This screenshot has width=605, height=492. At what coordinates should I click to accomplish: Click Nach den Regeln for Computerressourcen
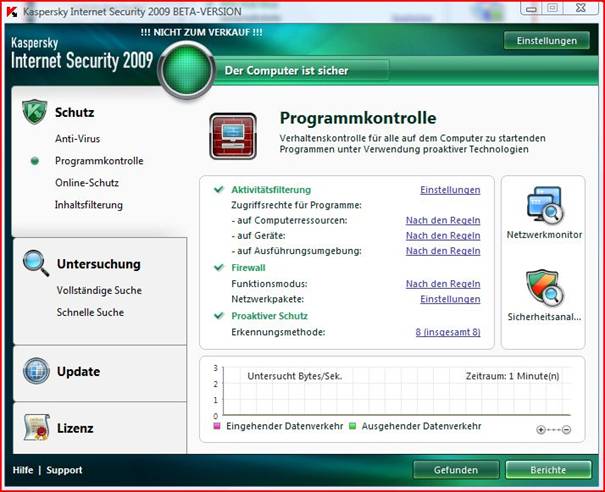443,220
